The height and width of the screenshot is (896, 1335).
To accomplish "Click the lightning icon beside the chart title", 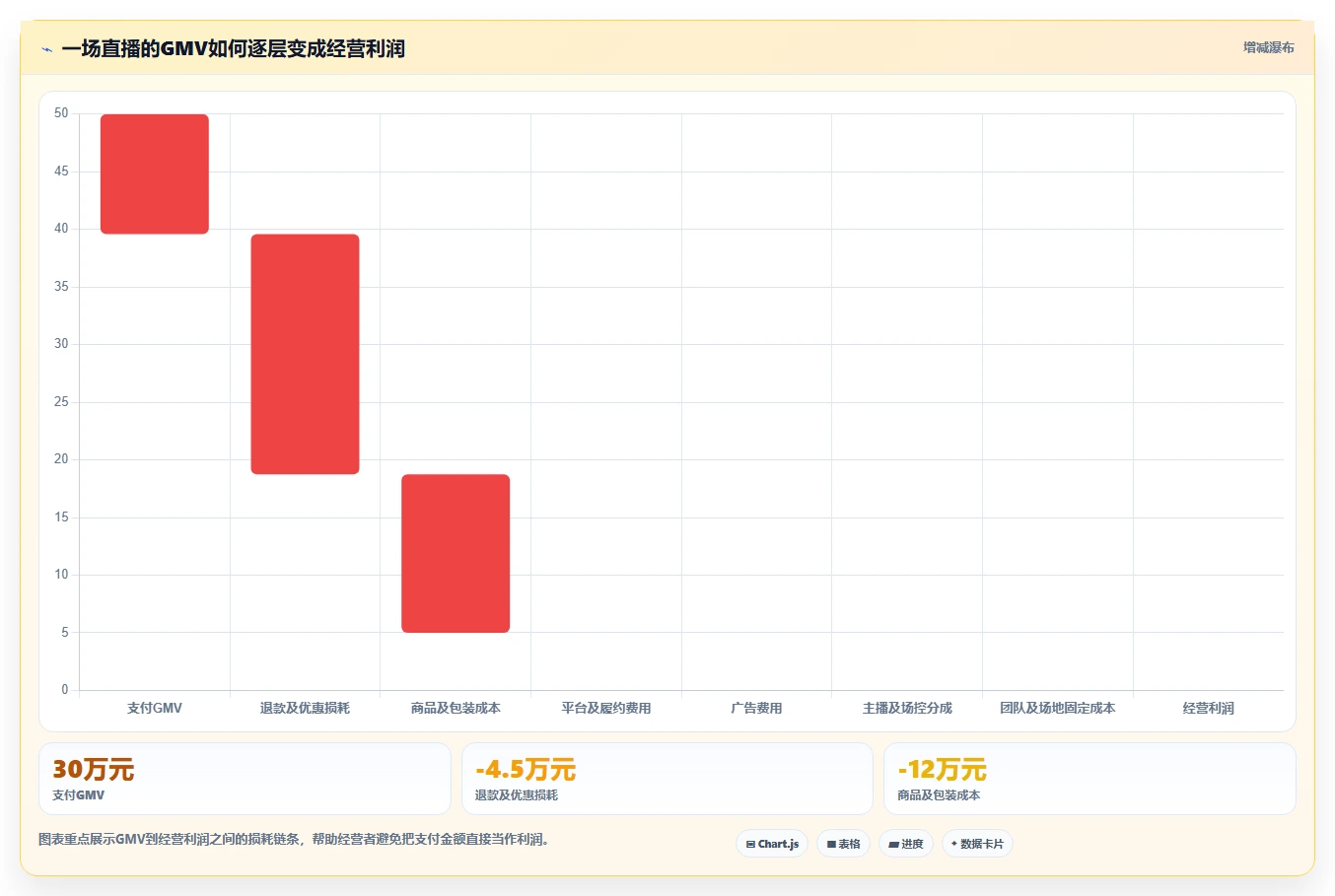I will click(x=46, y=49).
